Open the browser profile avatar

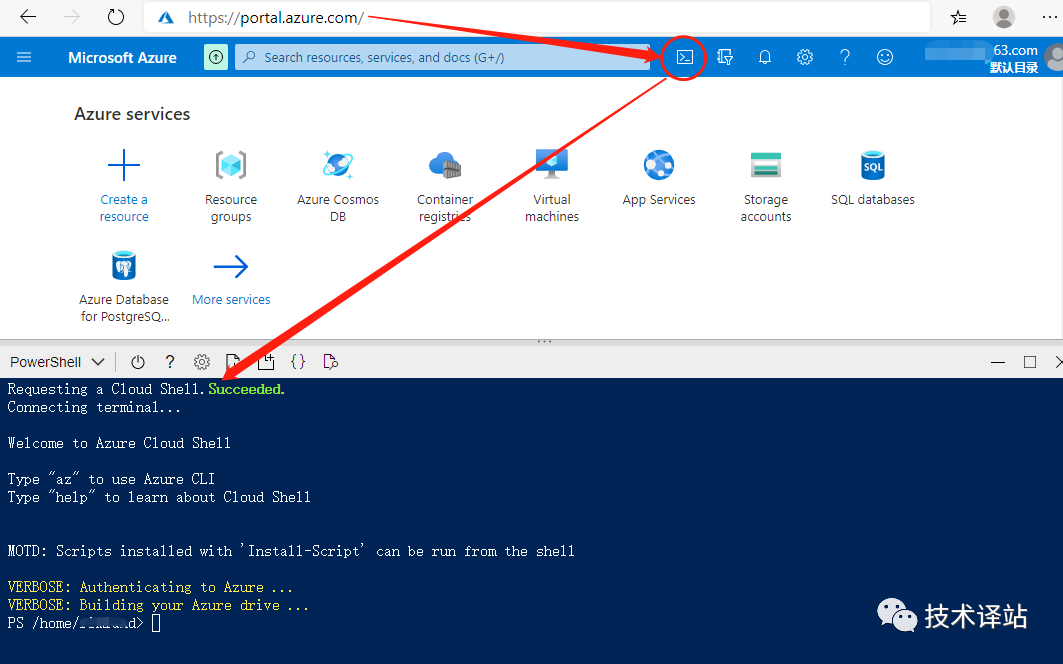[x=1003, y=17]
